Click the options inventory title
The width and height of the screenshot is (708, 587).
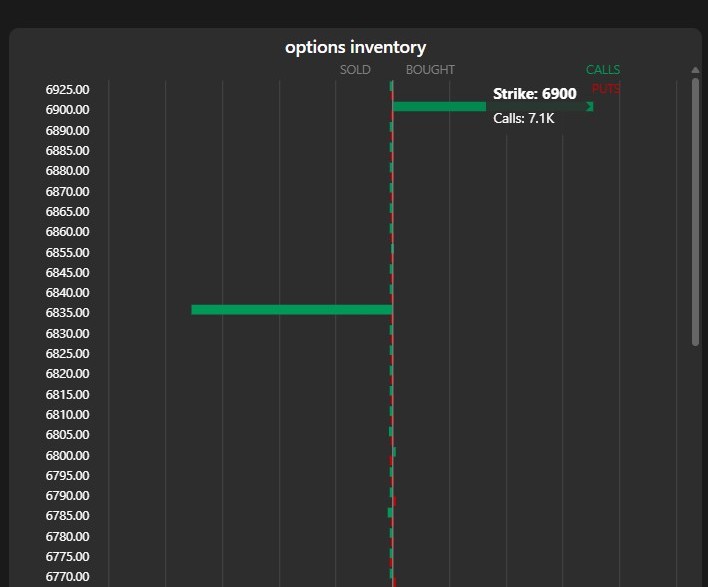[x=355, y=47]
